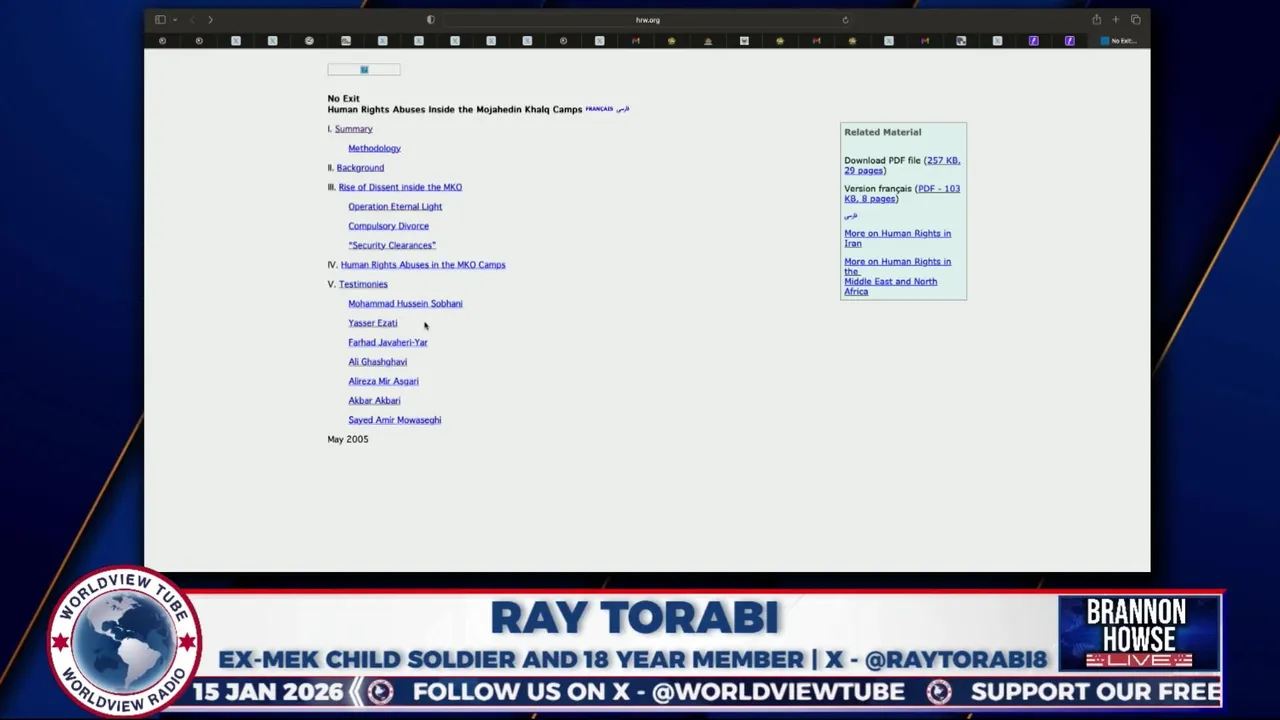This screenshot has width=1280, height=720.
Task: Switch to the Persian version beside the title
Action: click(x=623, y=109)
